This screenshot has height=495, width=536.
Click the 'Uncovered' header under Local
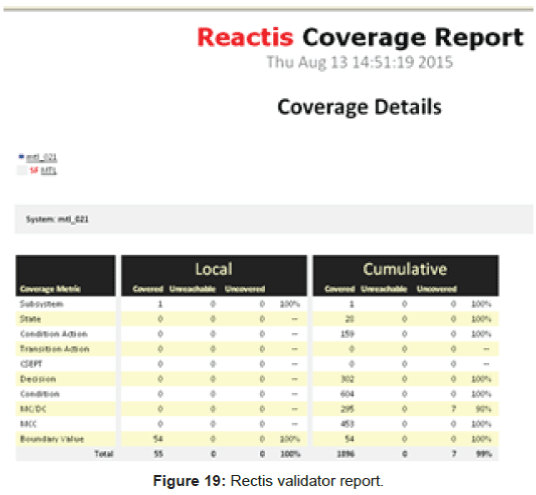point(245,289)
